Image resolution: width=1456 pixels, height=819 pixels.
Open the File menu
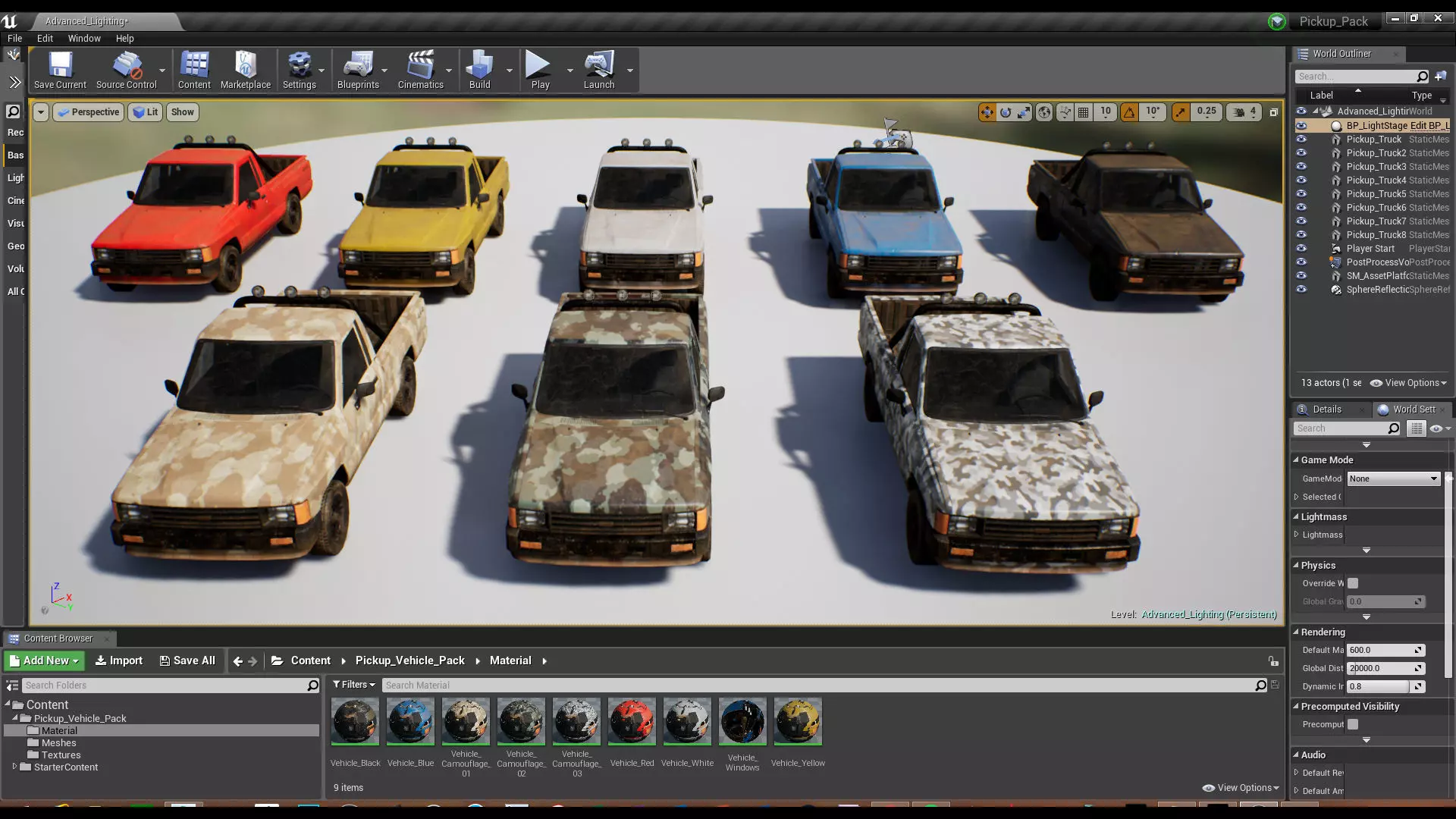(14, 38)
